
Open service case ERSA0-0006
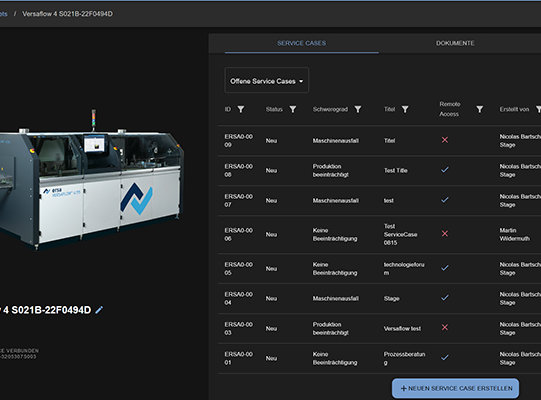[x=238, y=234]
